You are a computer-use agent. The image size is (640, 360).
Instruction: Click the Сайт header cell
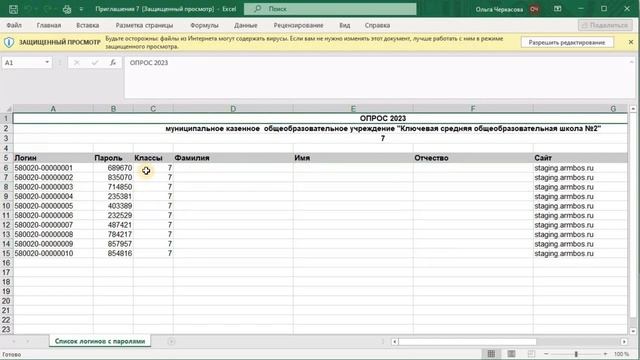coord(580,158)
